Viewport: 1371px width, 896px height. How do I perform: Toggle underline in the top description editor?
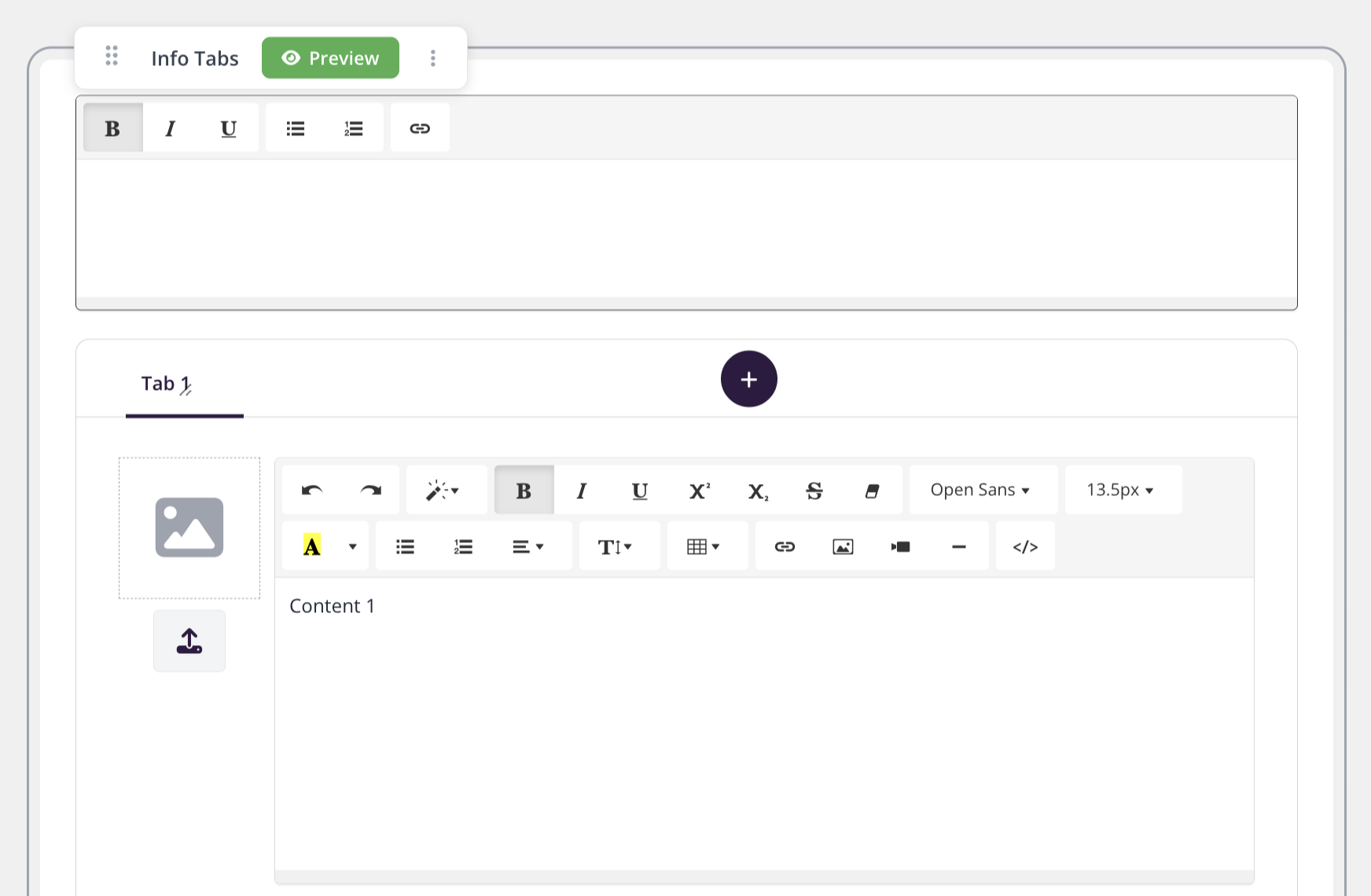pyautogui.click(x=229, y=128)
